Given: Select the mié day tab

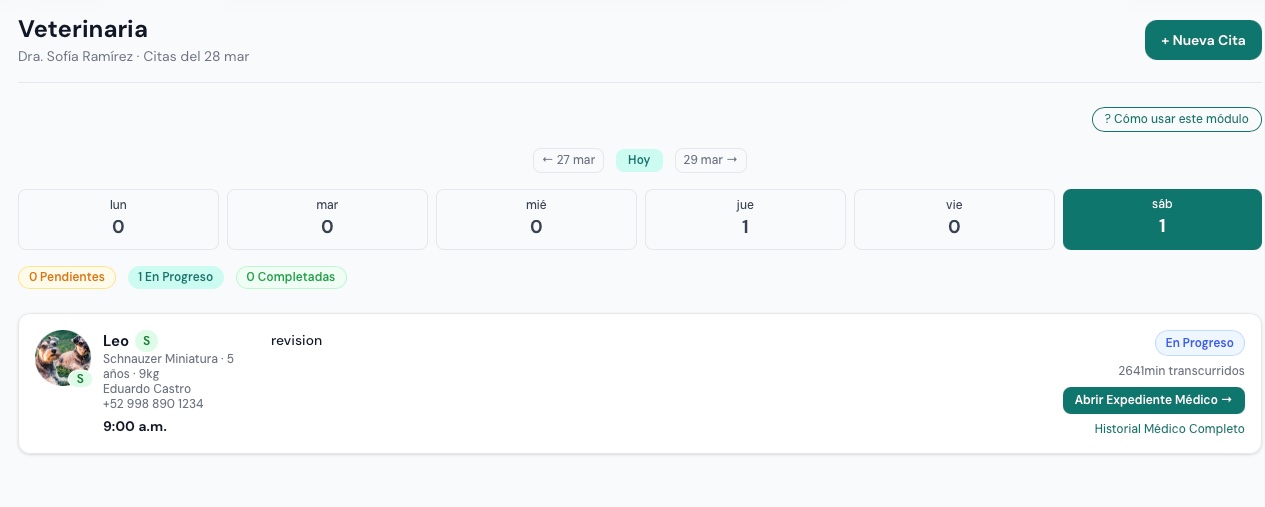Looking at the screenshot, I should 536,219.
